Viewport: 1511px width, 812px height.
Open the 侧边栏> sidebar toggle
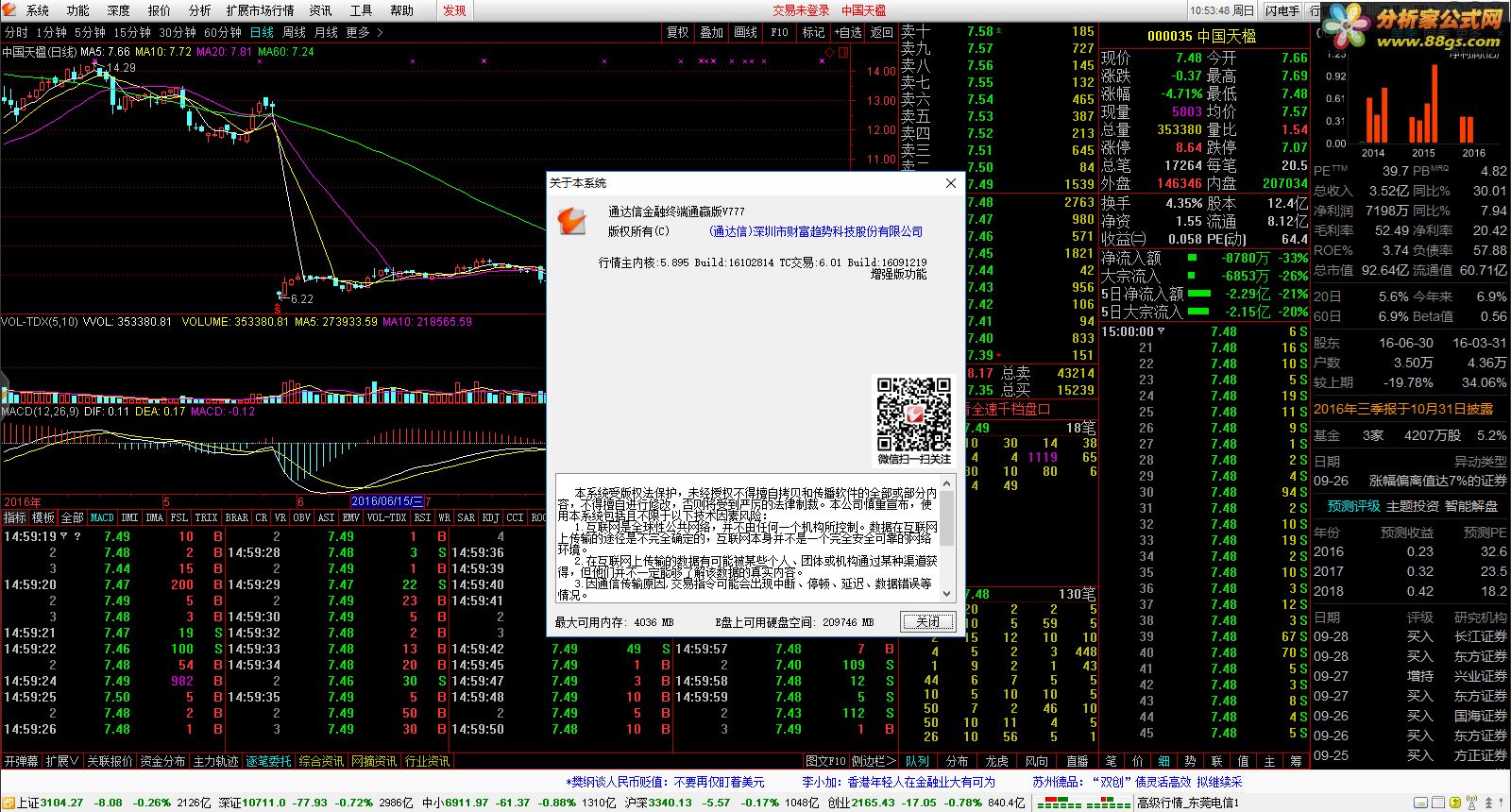(x=873, y=761)
